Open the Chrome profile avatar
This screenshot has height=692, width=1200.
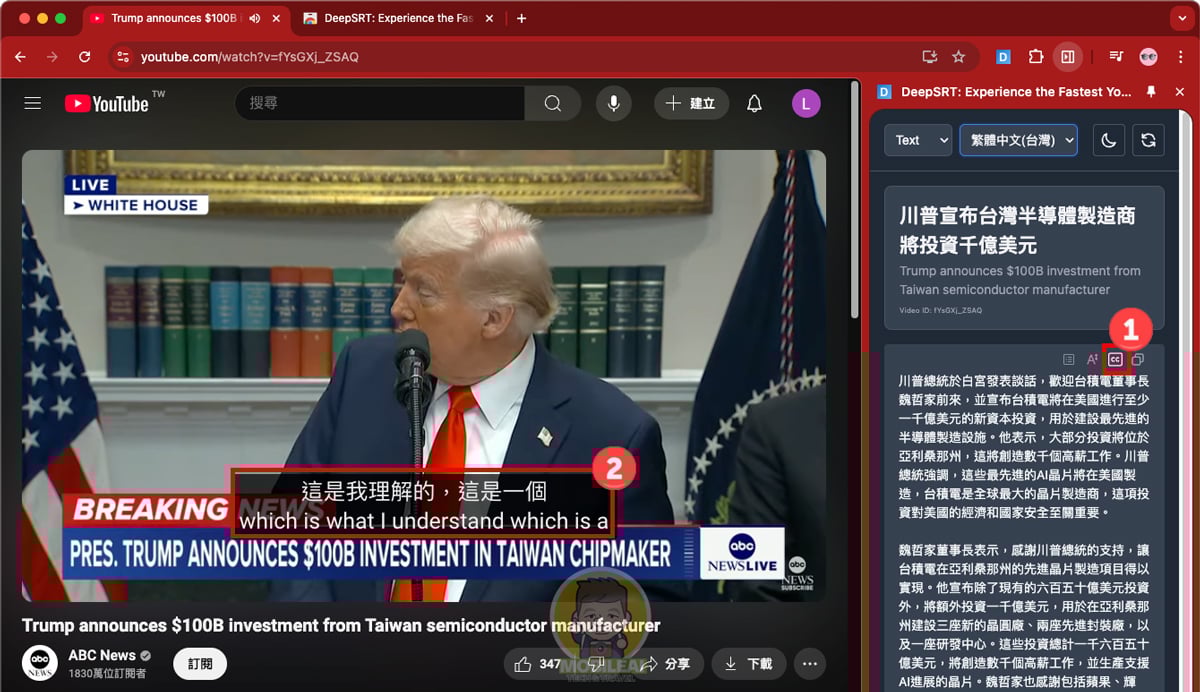1148,57
